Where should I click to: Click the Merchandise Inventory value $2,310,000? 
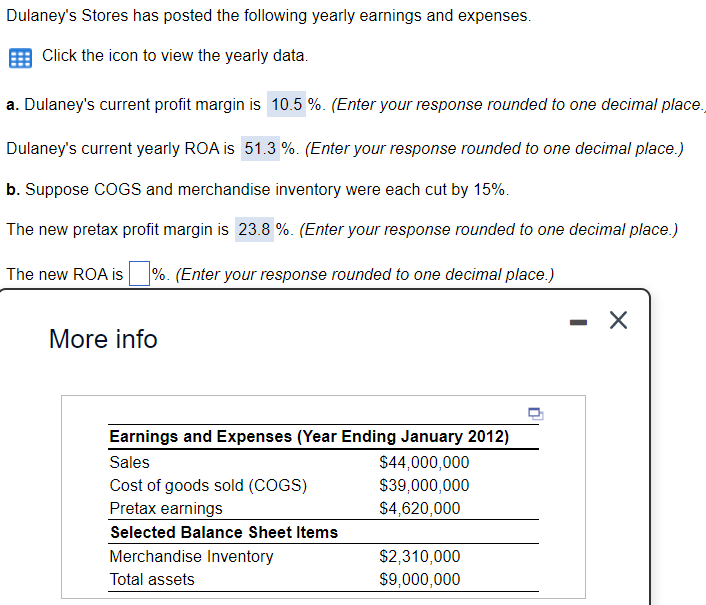[x=420, y=556]
